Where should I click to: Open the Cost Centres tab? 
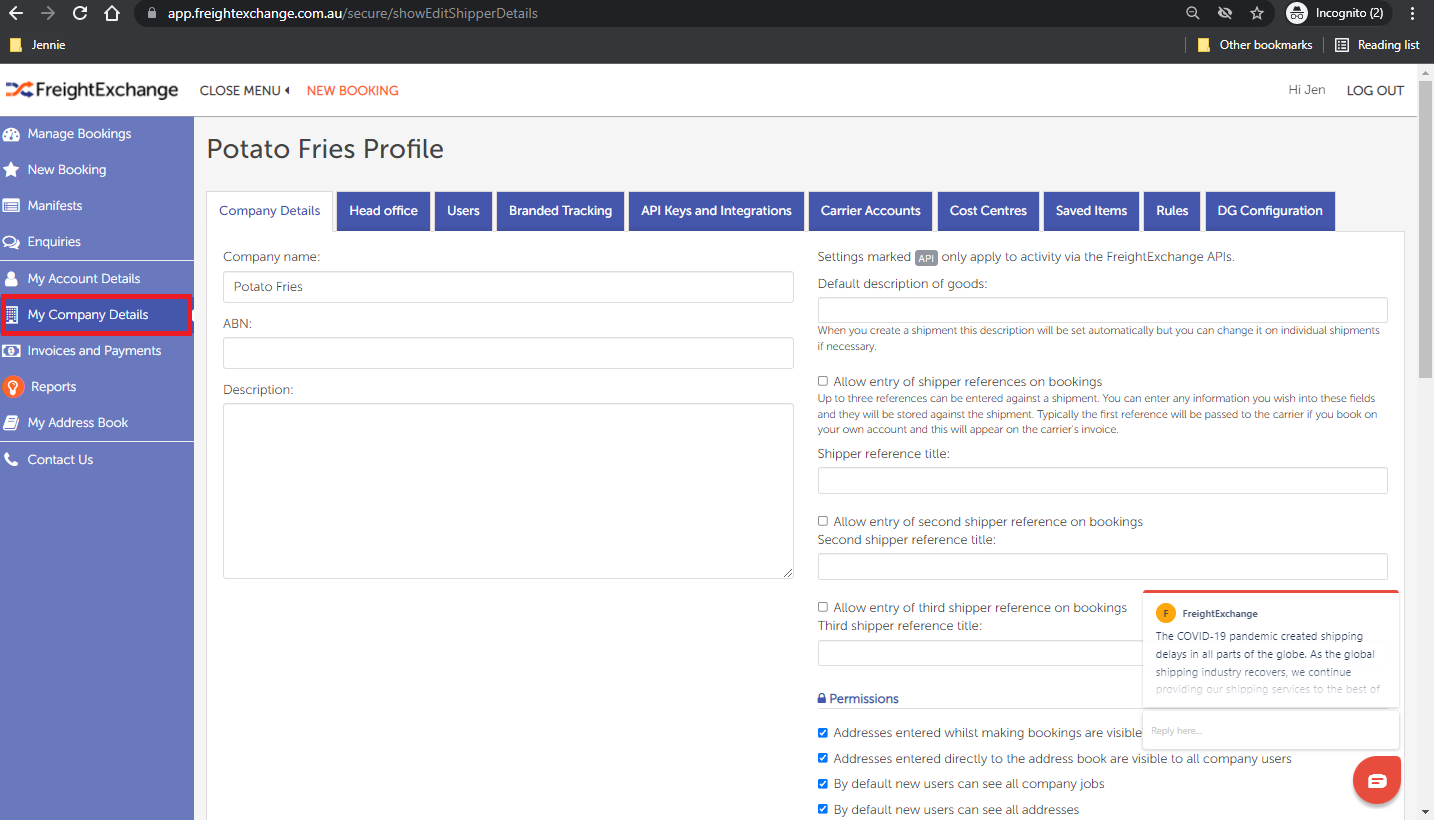[988, 211]
